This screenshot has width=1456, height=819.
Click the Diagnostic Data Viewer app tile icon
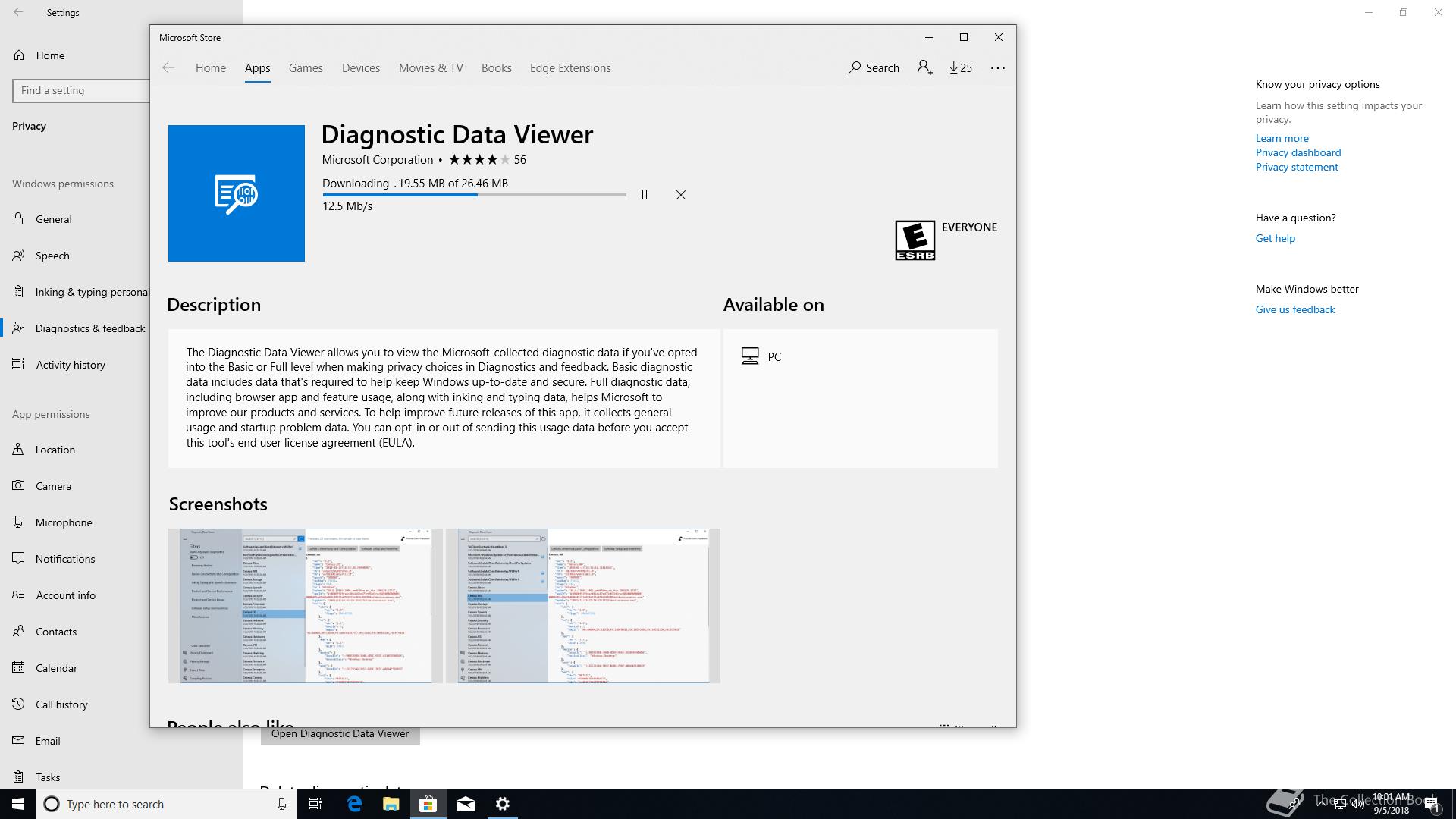click(237, 193)
